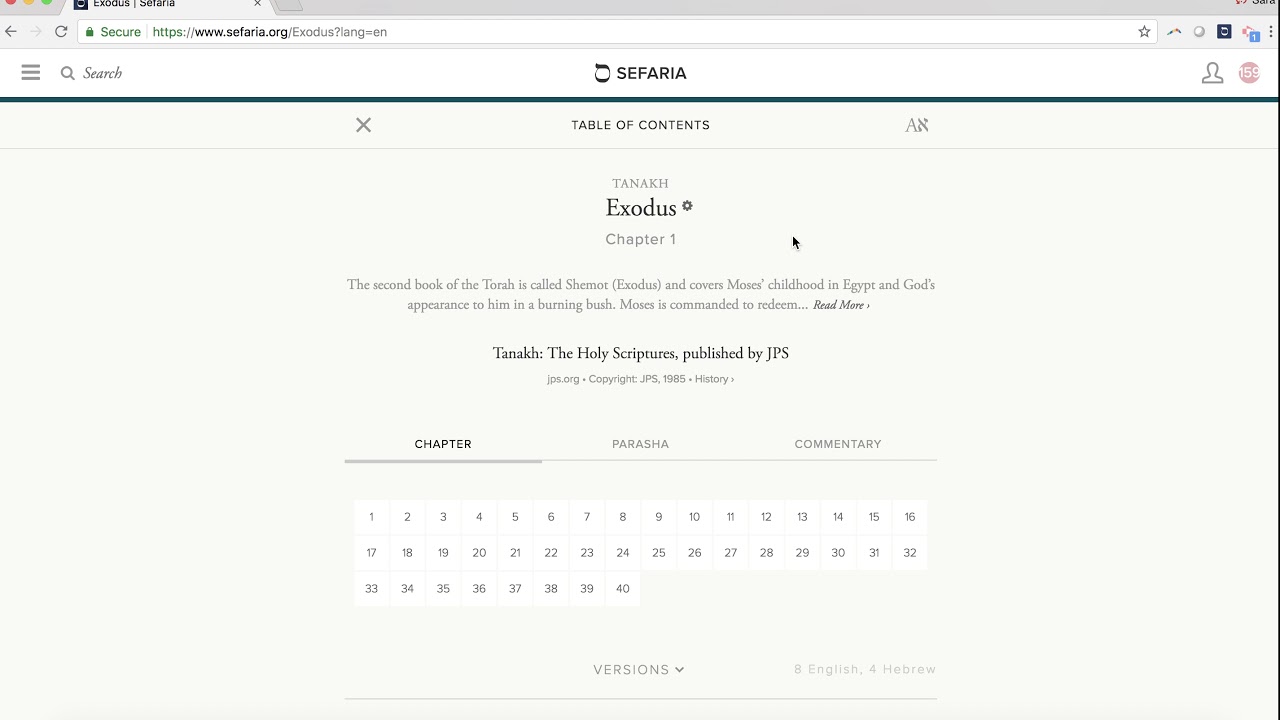
Task: Open the jps.org link
Action: tap(563, 379)
